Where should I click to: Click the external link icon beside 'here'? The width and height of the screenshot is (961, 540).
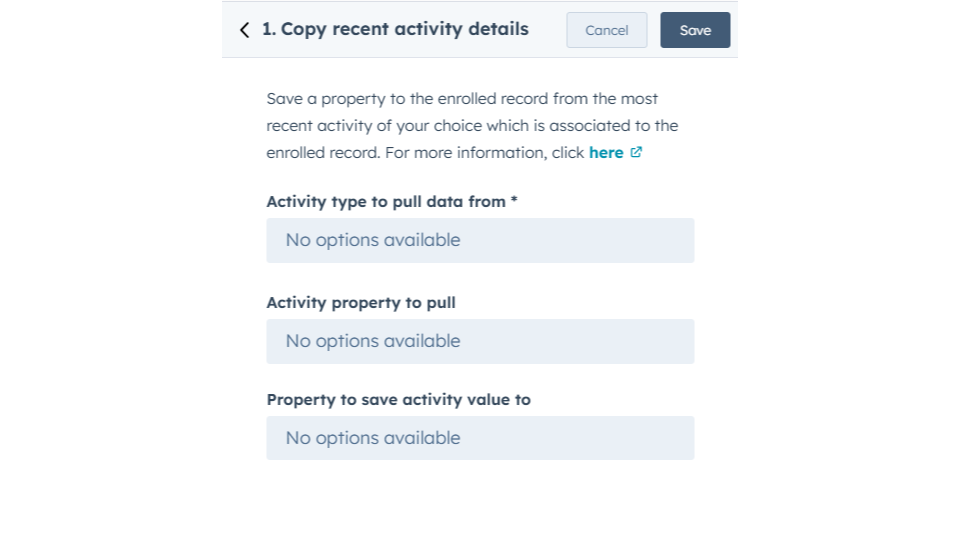coord(636,153)
